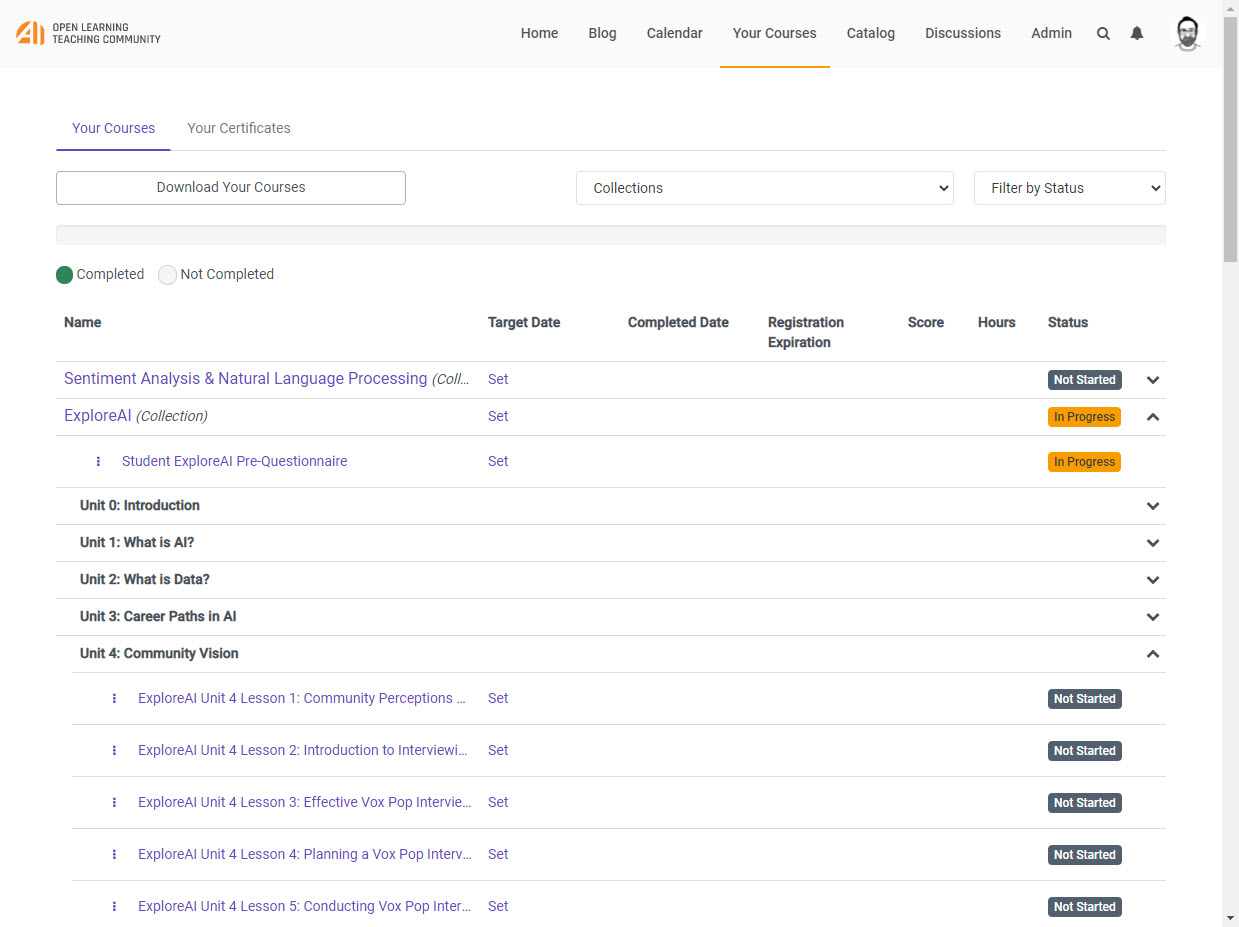Click the course progress bar
The image size is (1239, 927).
(x=611, y=235)
